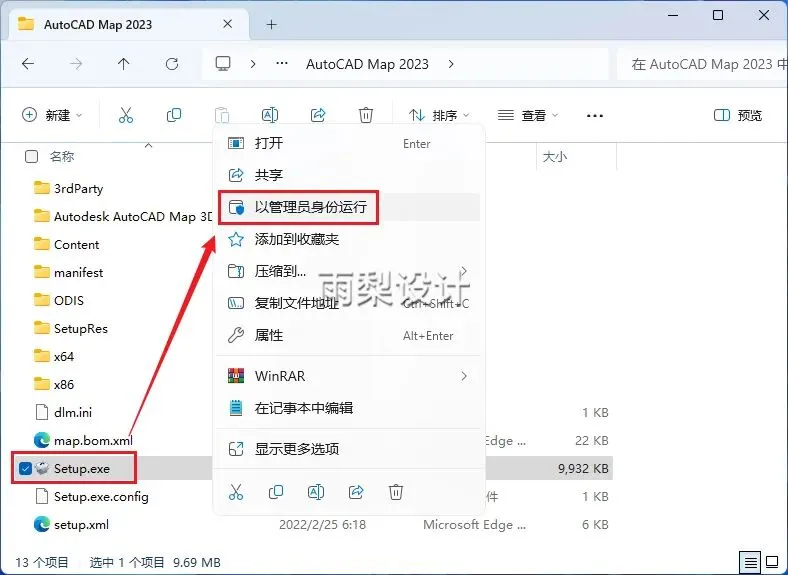
Task: Click the Share icon at context menu bottom
Action: [x=356, y=492]
